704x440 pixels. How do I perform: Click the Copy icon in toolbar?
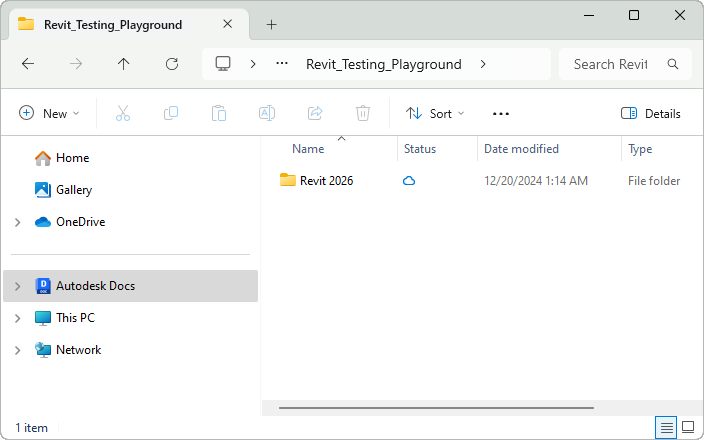coord(171,113)
